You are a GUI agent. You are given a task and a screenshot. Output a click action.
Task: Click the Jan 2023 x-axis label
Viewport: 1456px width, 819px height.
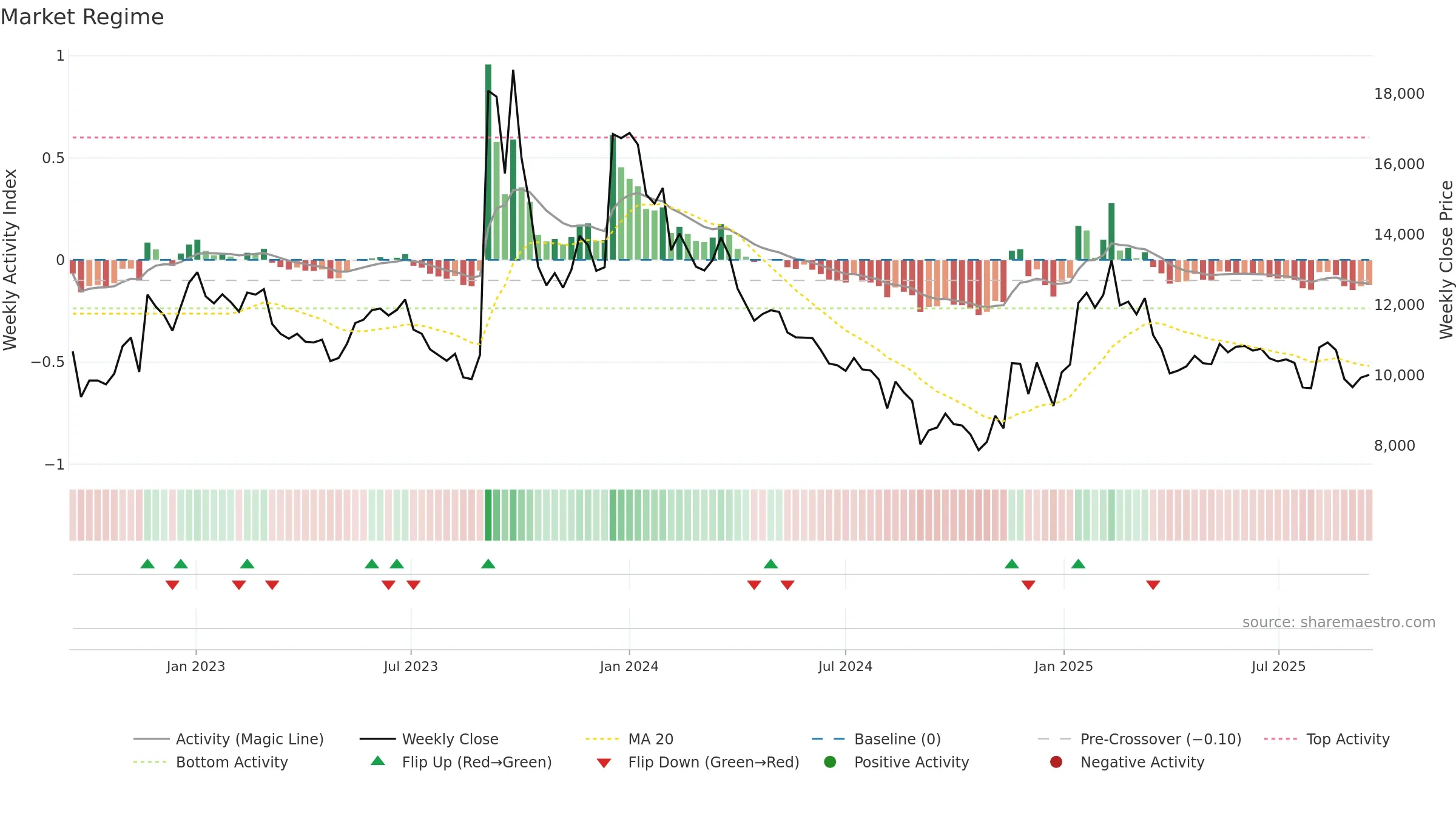click(x=196, y=666)
